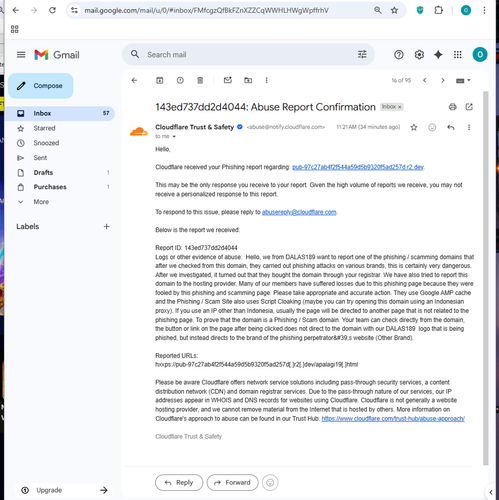Image resolution: width=499 pixels, height=500 pixels.
Task: Open the apps grid in bookmarks bar
Action: click(15, 29)
